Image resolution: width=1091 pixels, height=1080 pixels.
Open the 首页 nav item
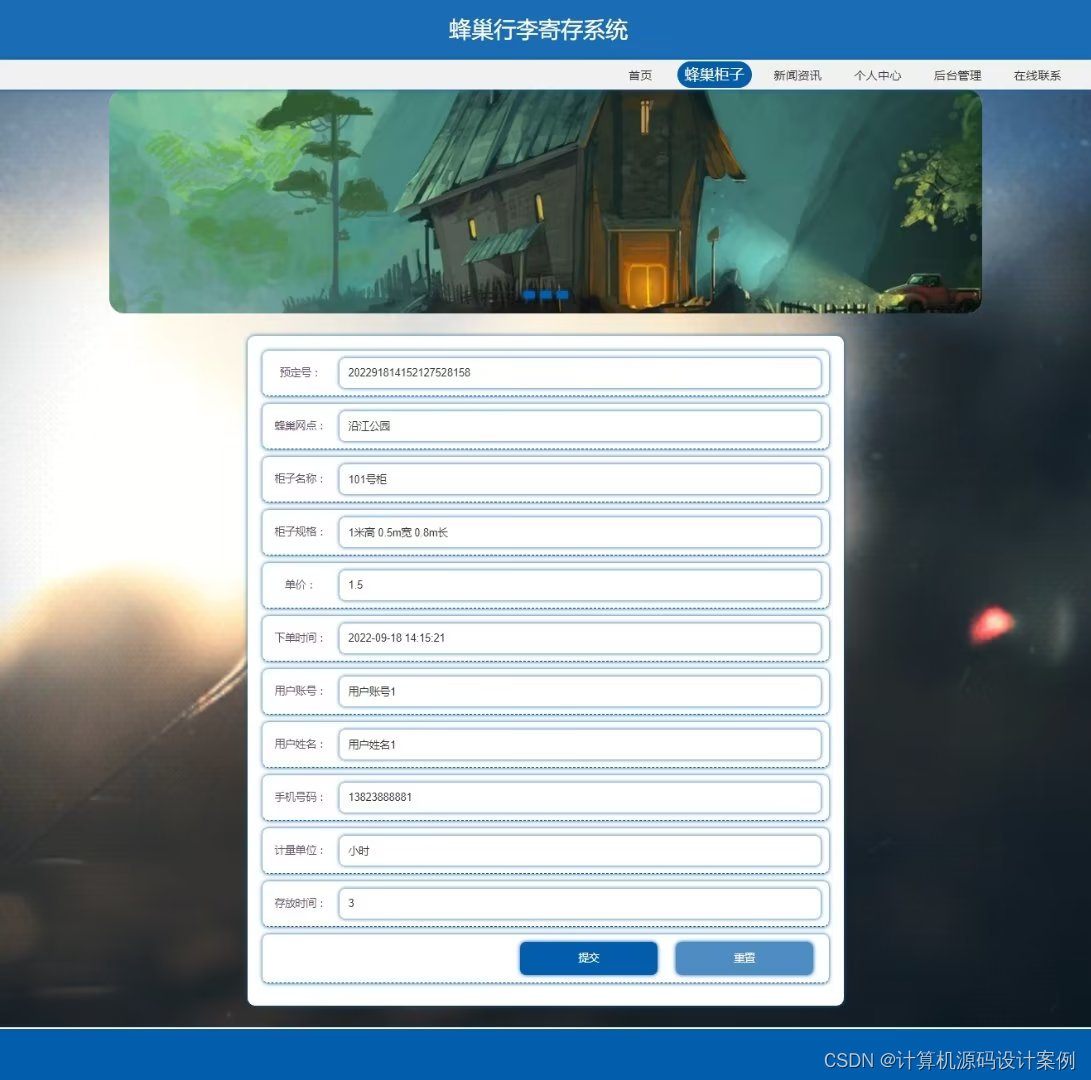pyautogui.click(x=639, y=75)
